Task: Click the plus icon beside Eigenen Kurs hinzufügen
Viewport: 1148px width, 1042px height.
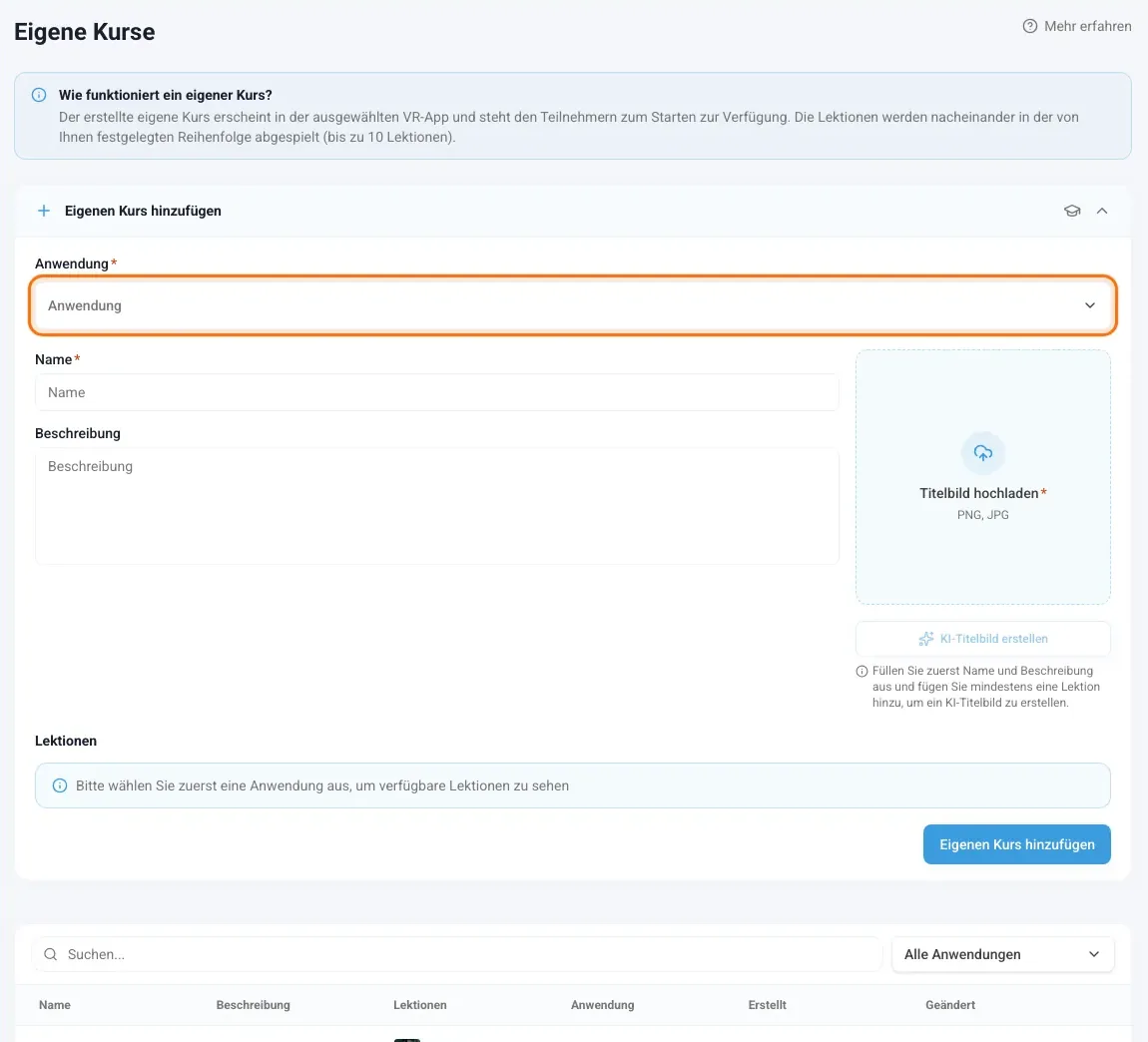Action: point(44,211)
